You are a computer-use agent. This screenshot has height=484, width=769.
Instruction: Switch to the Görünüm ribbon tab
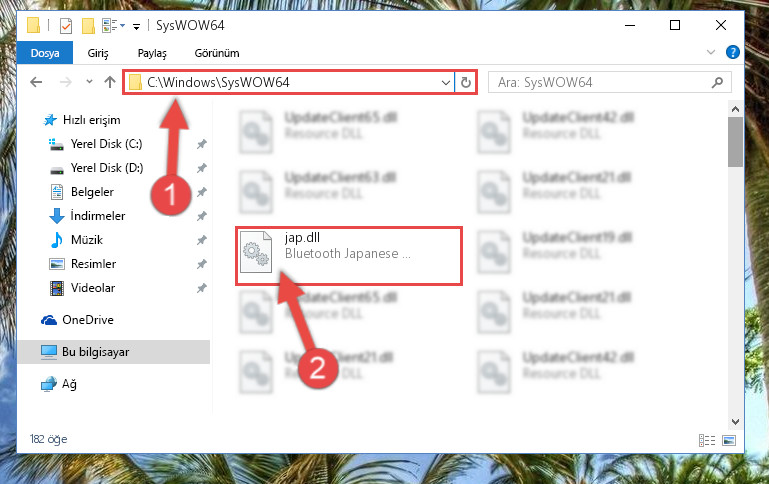coord(217,53)
